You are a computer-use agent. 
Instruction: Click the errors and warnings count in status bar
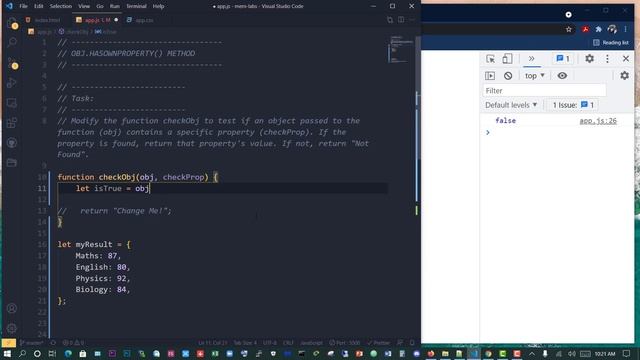coord(73,343)
